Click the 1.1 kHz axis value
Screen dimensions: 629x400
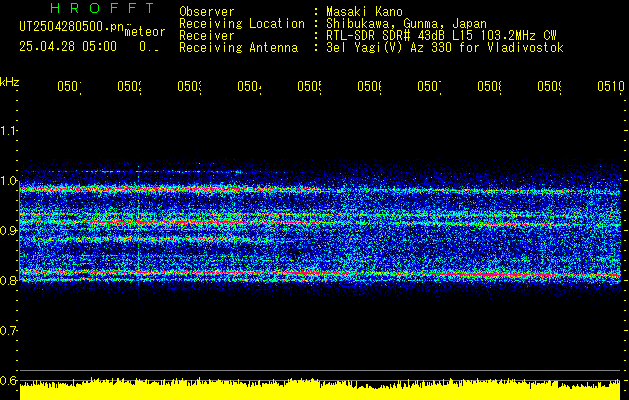[8, 130]
